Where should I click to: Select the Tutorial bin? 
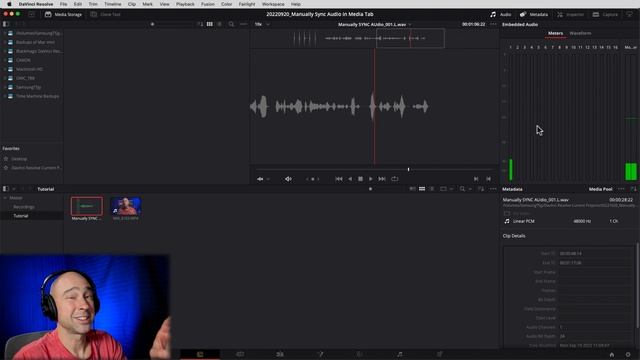21,216
